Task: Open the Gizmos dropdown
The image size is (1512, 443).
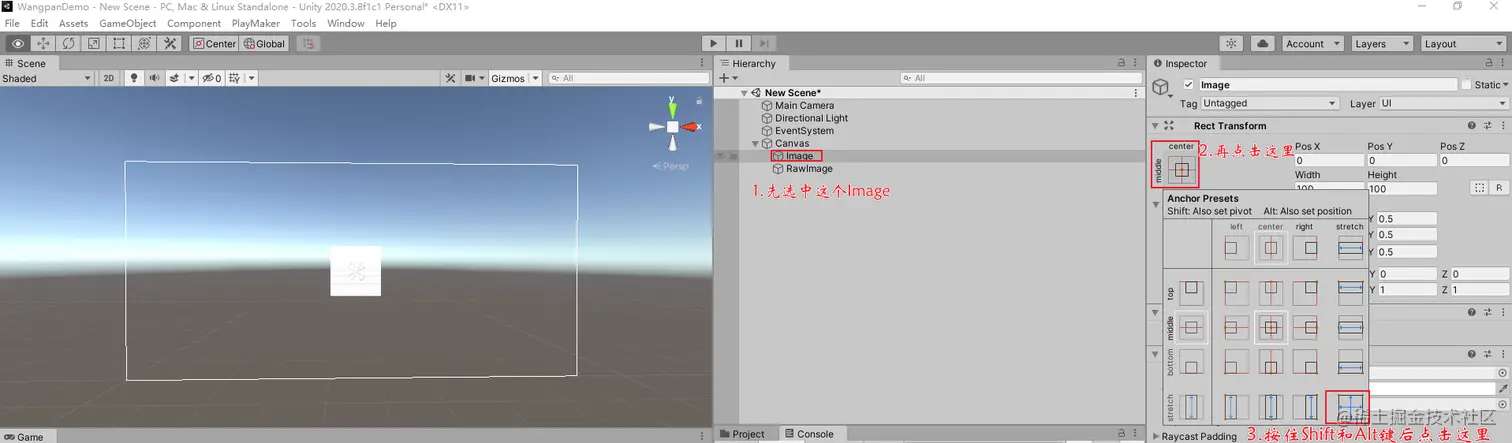Action: [514, 78]
